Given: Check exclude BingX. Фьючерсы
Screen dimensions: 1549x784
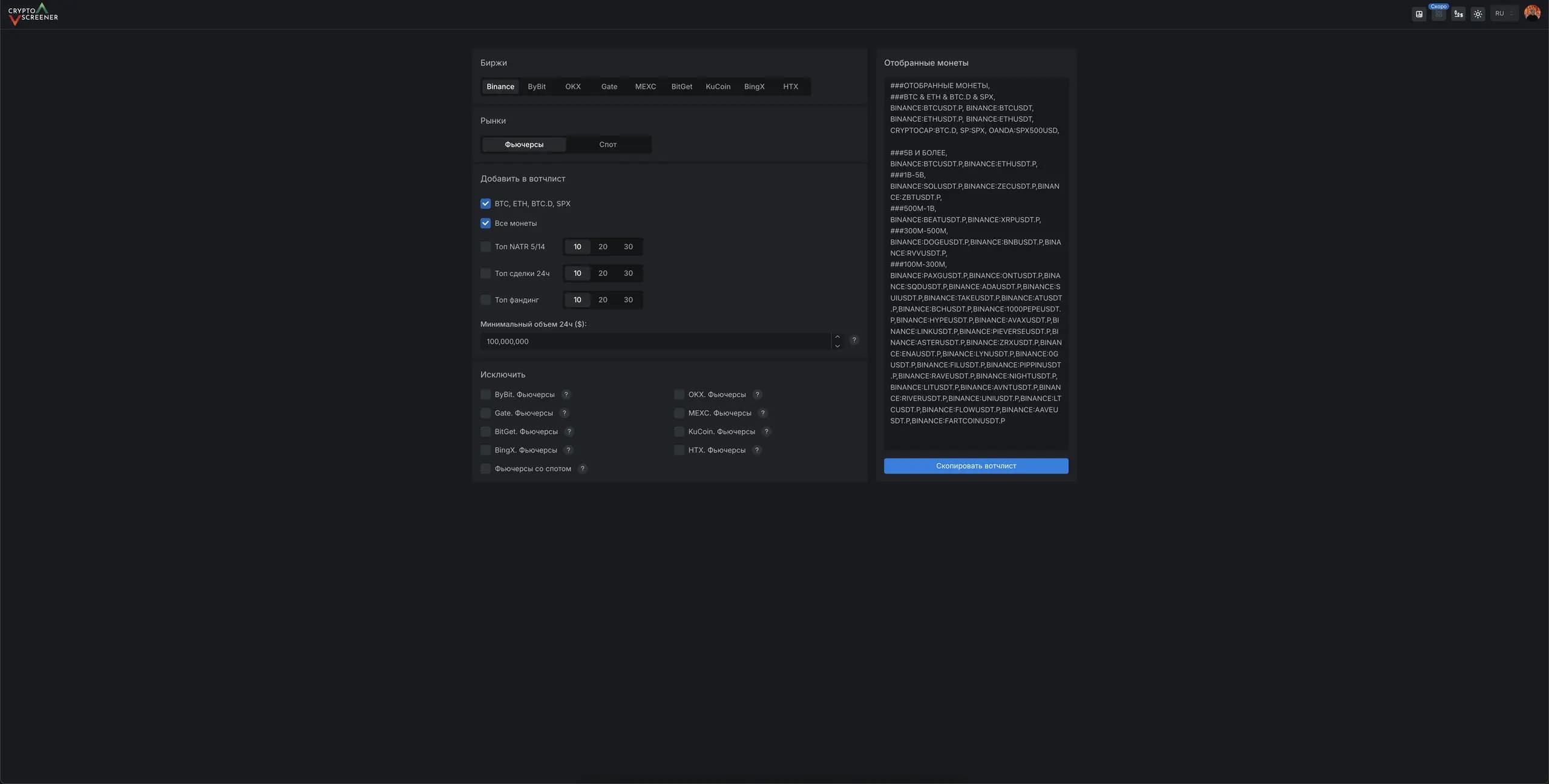Looking at the screenshot, I should click(485, 450).
